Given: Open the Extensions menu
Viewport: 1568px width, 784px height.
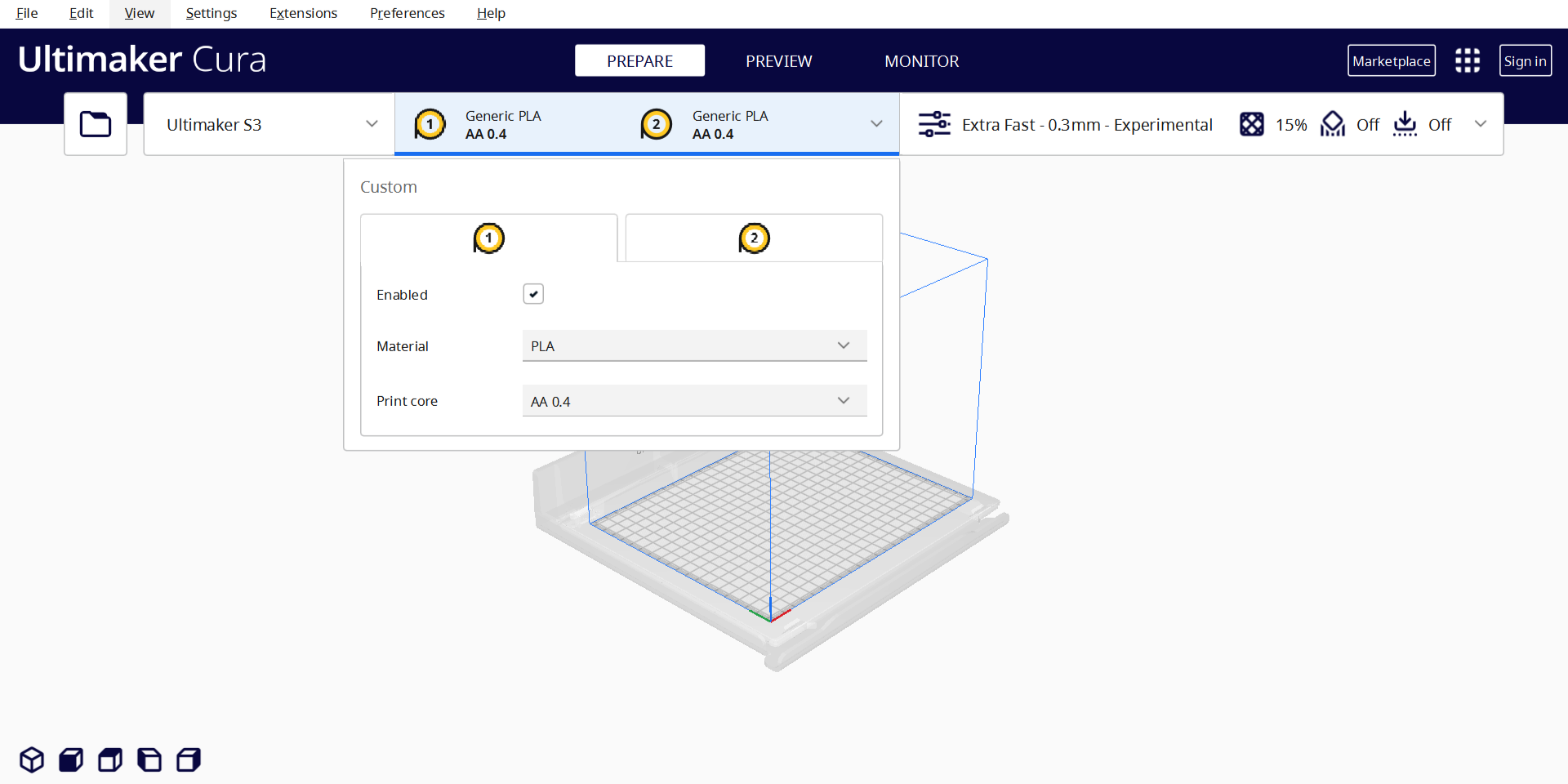Looking at the screenshot, I should (x=303, y=13).
